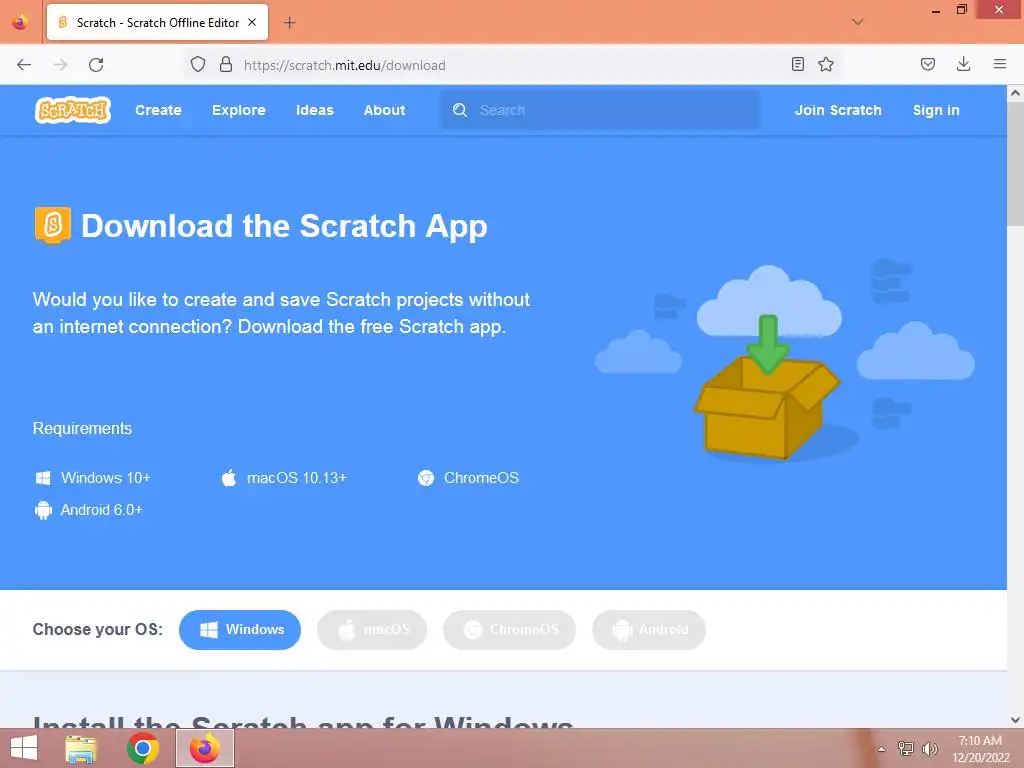Open File Explorer from the taskbar
1024x768 pixels.
pyautogui.click(x=81, y=748)
